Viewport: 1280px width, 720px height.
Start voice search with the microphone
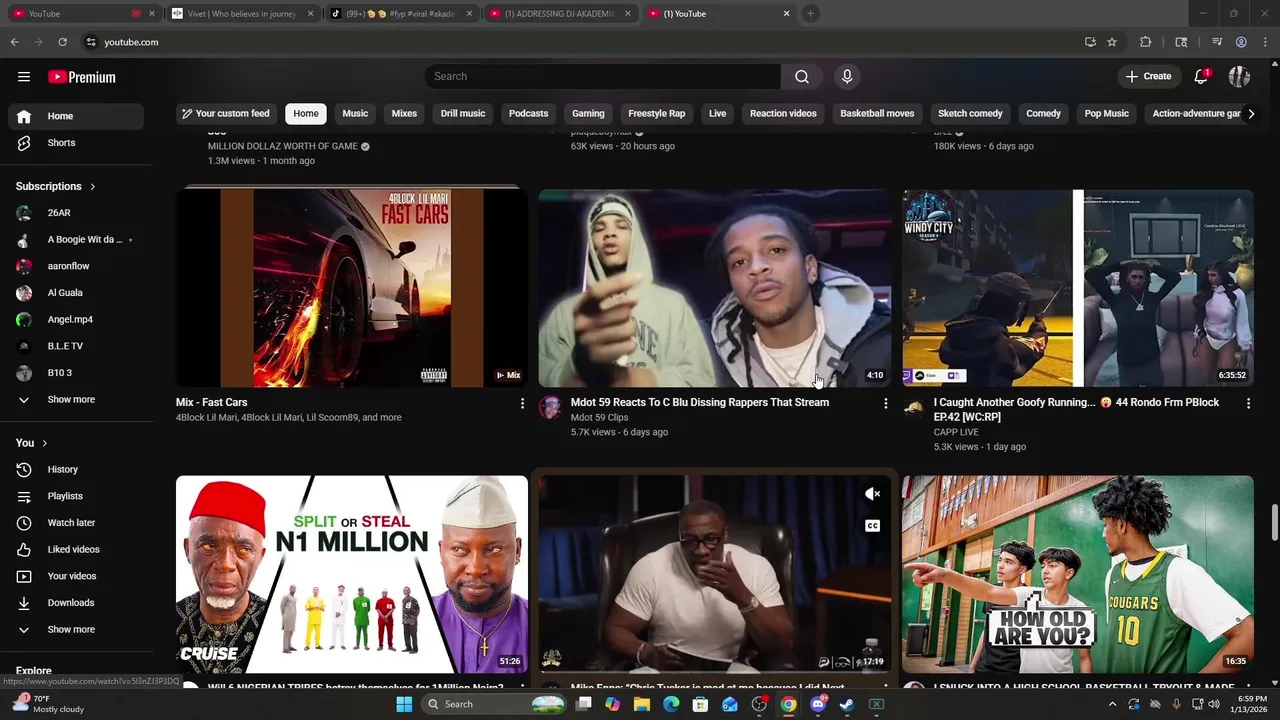[x=847, y=77]
